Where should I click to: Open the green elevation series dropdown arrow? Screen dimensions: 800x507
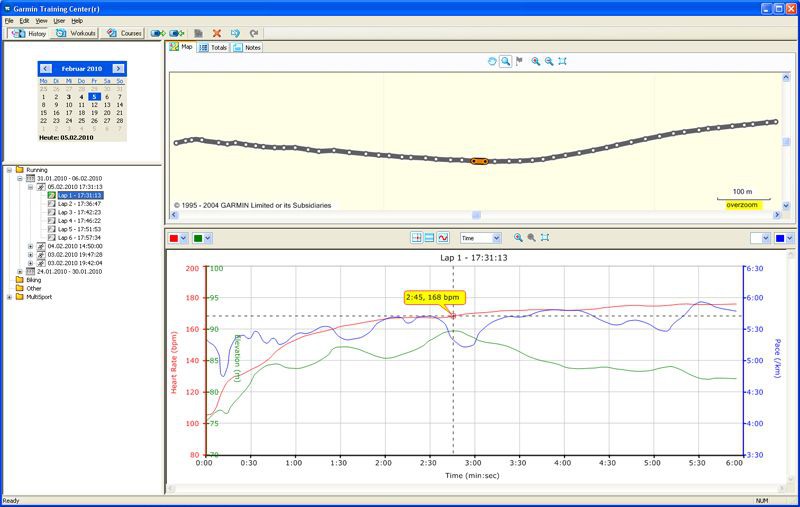pos(208,238)
